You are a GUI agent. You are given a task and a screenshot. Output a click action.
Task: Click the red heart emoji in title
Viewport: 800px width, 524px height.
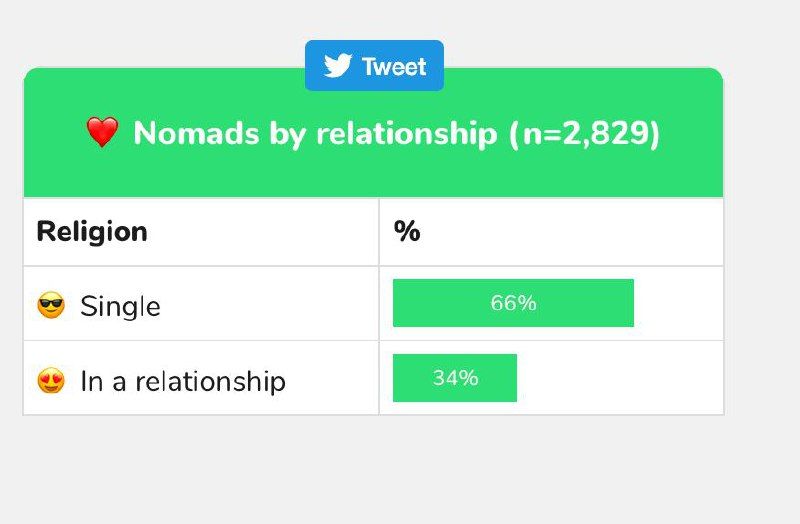[x=103, y=132]
